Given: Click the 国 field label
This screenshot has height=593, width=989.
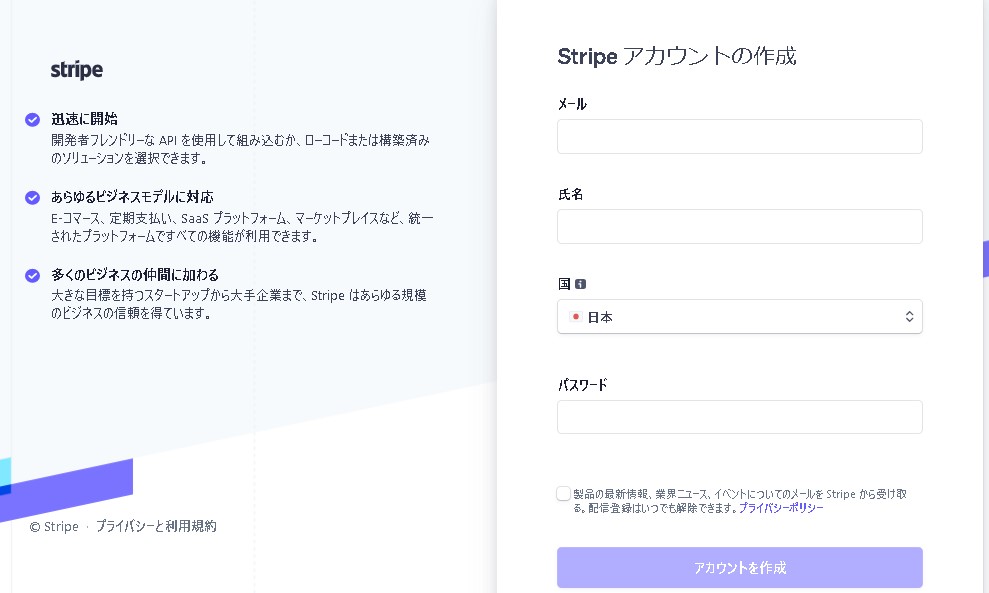Looking at the screenshot, I should pyautogui.click(x=564, y=284).
